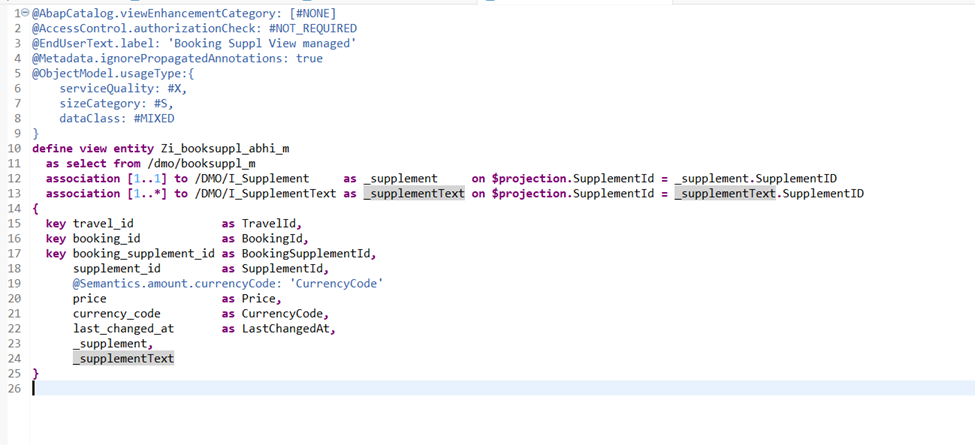Screen dimensions: 975x445
Task: Click line number 10 in the gutter
Action: pyautogui.click(x=15, y=149)
